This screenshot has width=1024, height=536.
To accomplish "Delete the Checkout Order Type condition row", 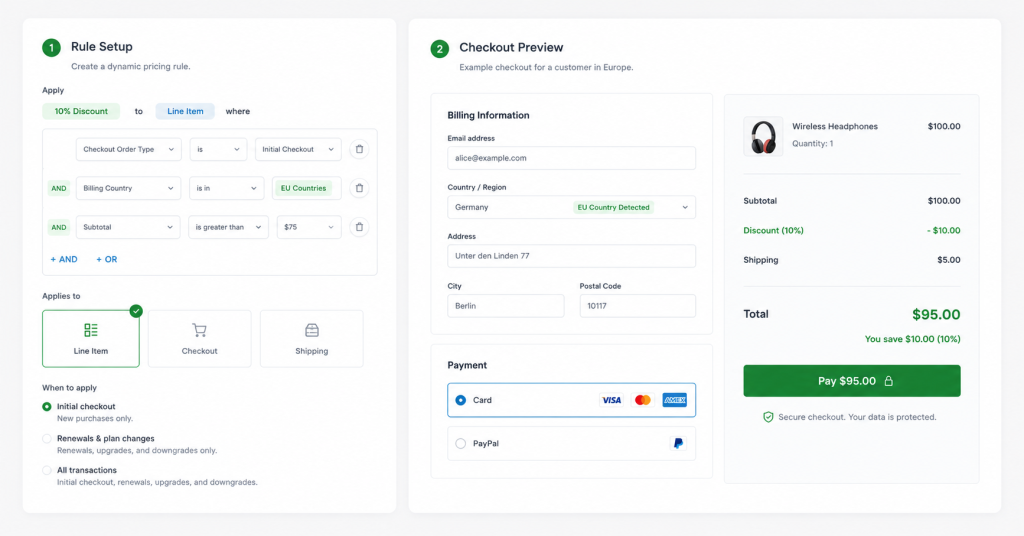I will click(x=359, y=150).
